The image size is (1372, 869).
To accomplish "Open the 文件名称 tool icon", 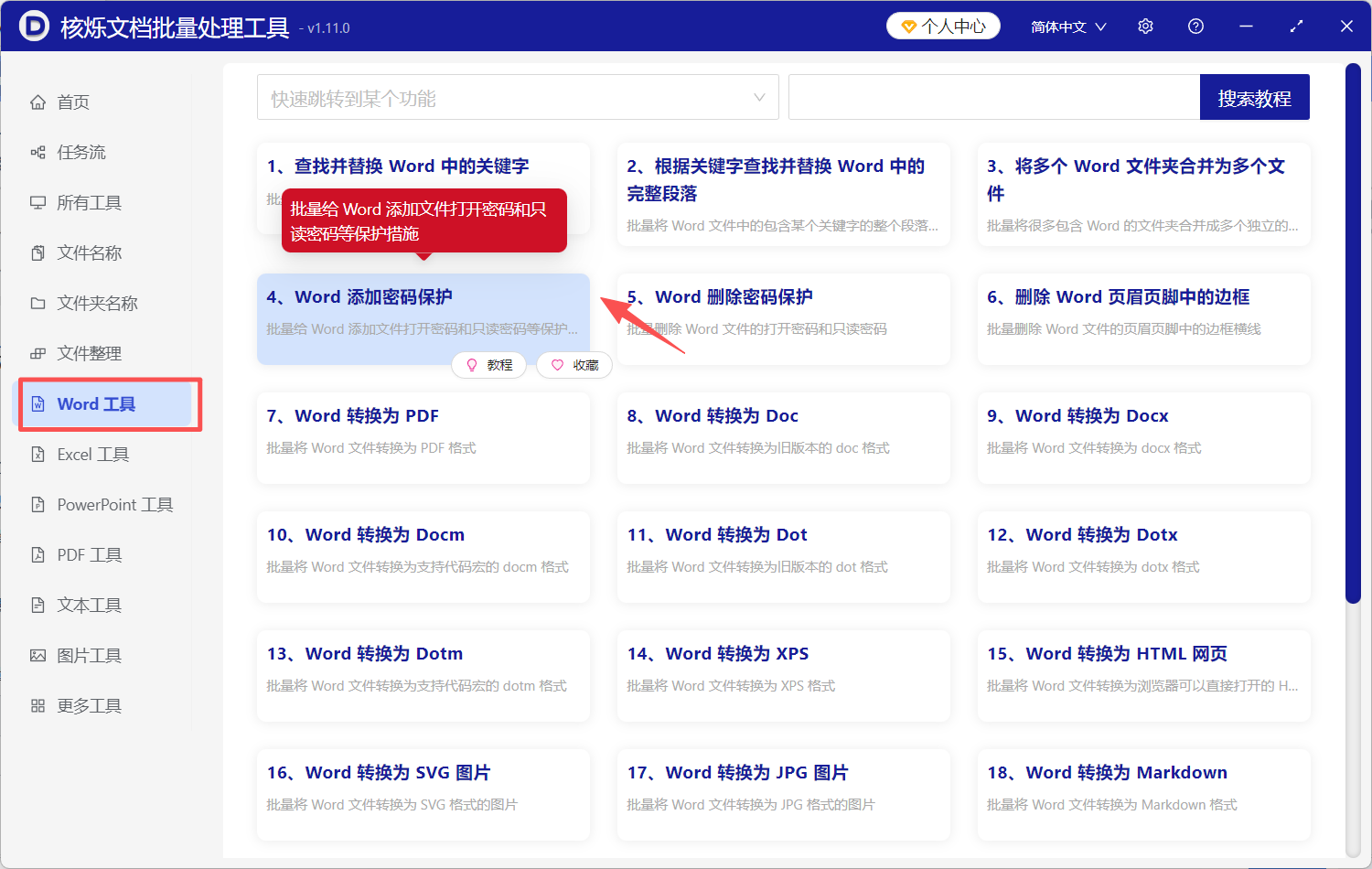I will [38, 252].
